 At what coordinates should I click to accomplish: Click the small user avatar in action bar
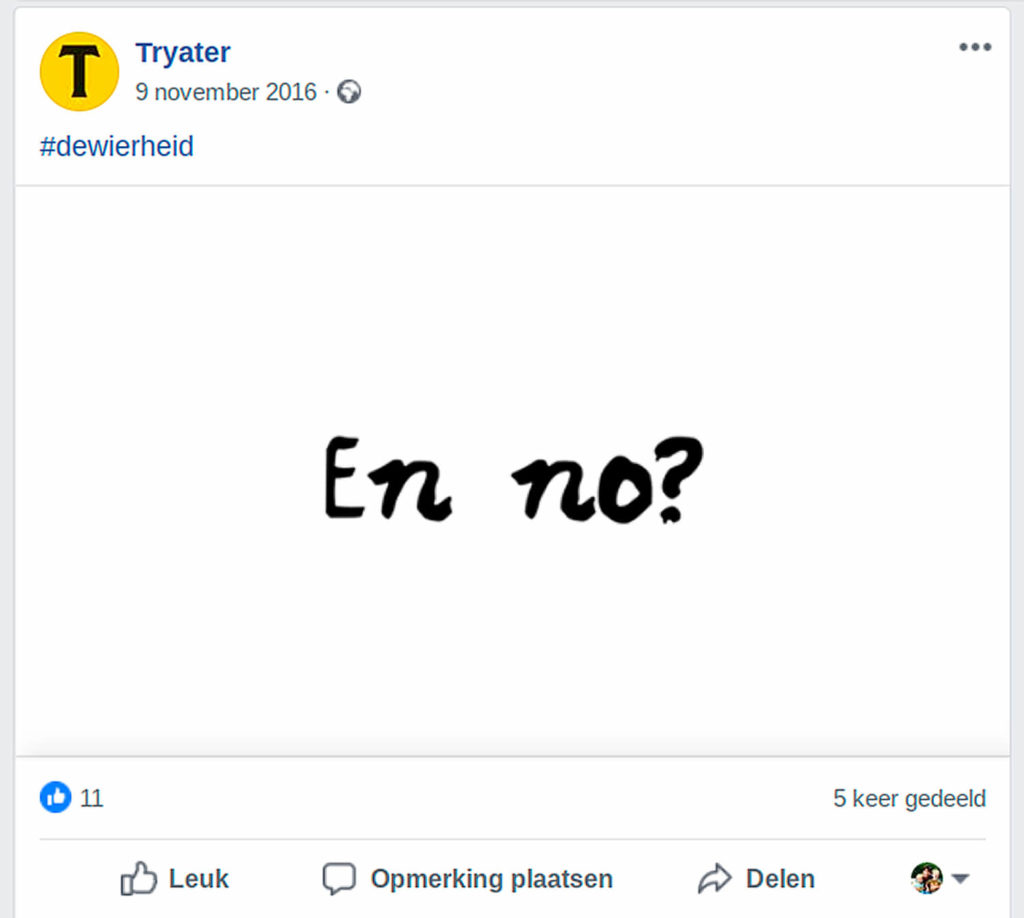point(926,878)
